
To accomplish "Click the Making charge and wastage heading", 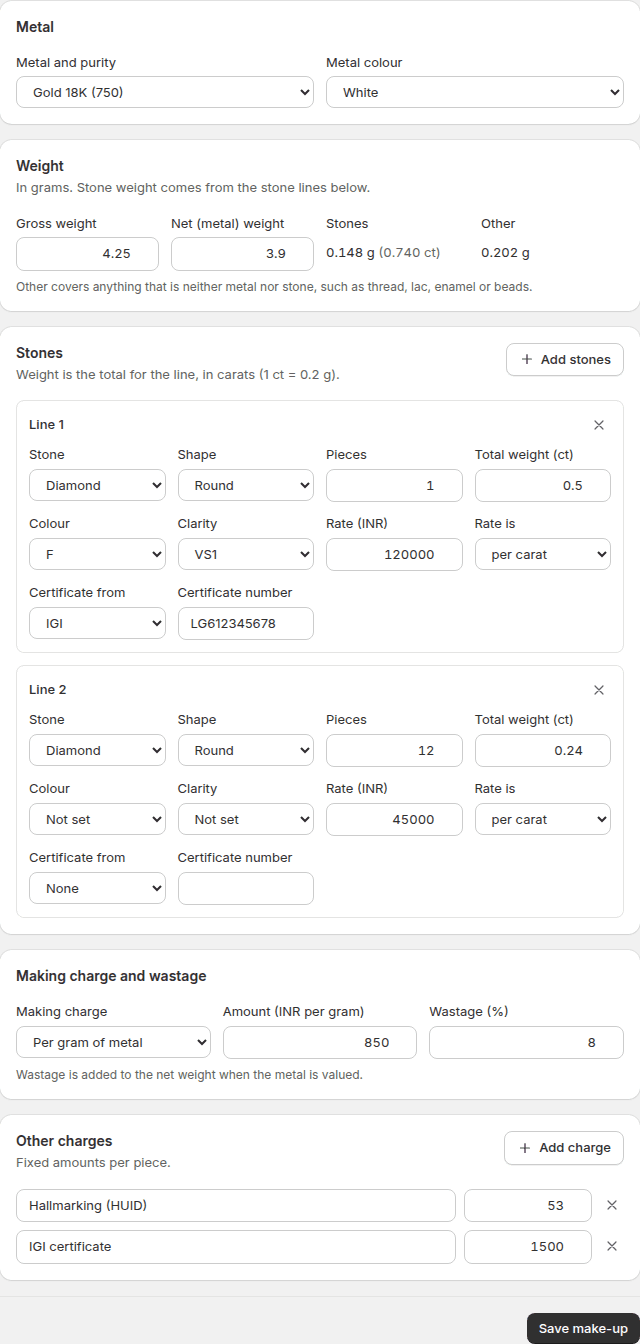I will [111, 975].
